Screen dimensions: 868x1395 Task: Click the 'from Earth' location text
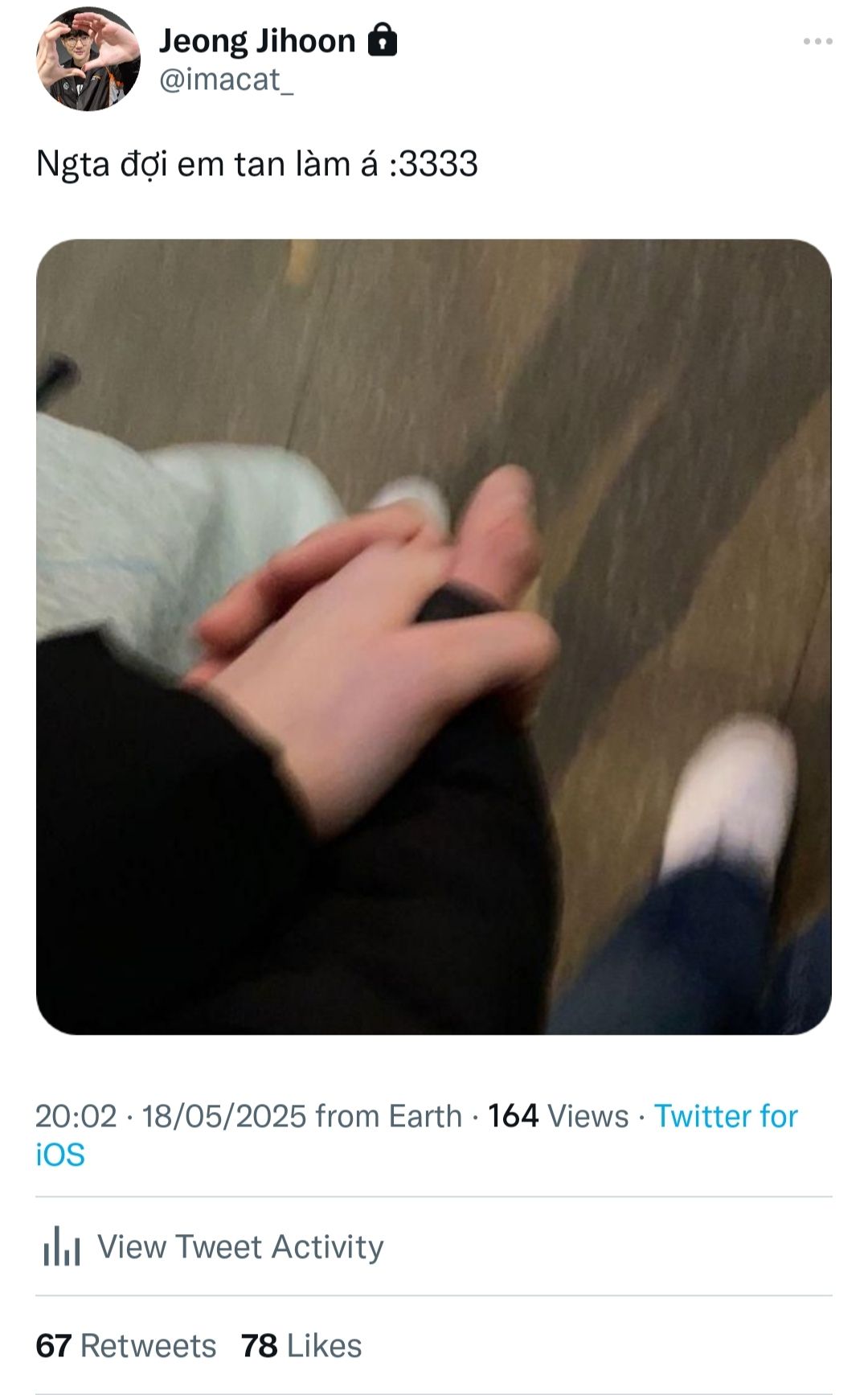coord(389,1116)
